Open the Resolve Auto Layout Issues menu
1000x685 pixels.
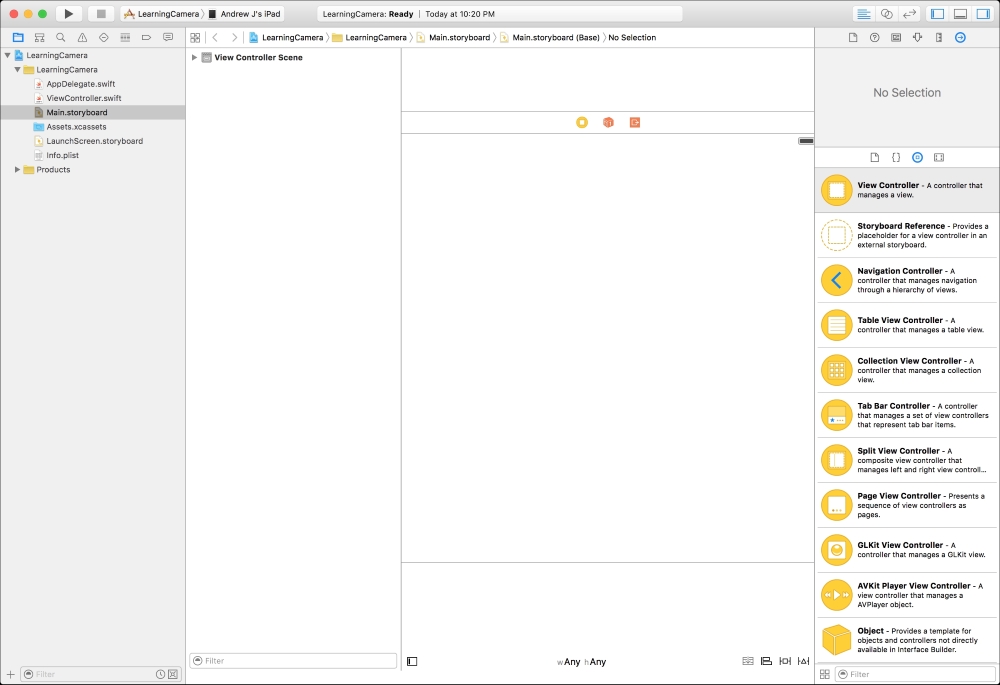point(803,661)
